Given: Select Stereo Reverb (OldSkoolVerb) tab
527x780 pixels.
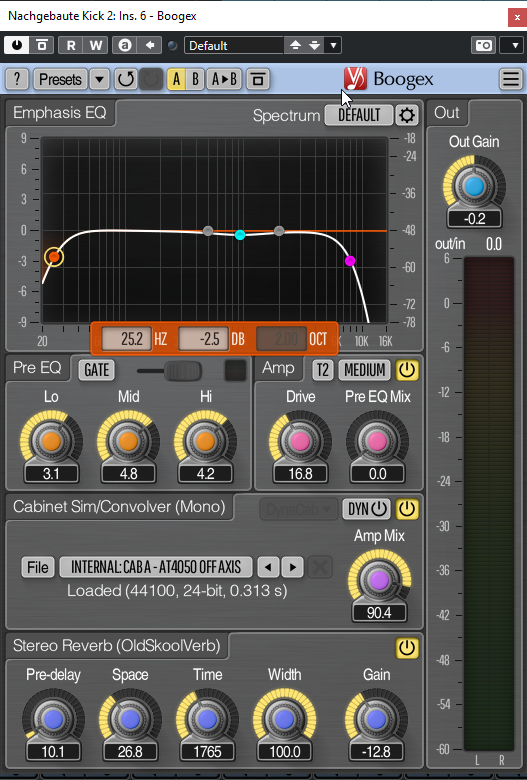Looking at the screenshot, I should pos(117,646).
